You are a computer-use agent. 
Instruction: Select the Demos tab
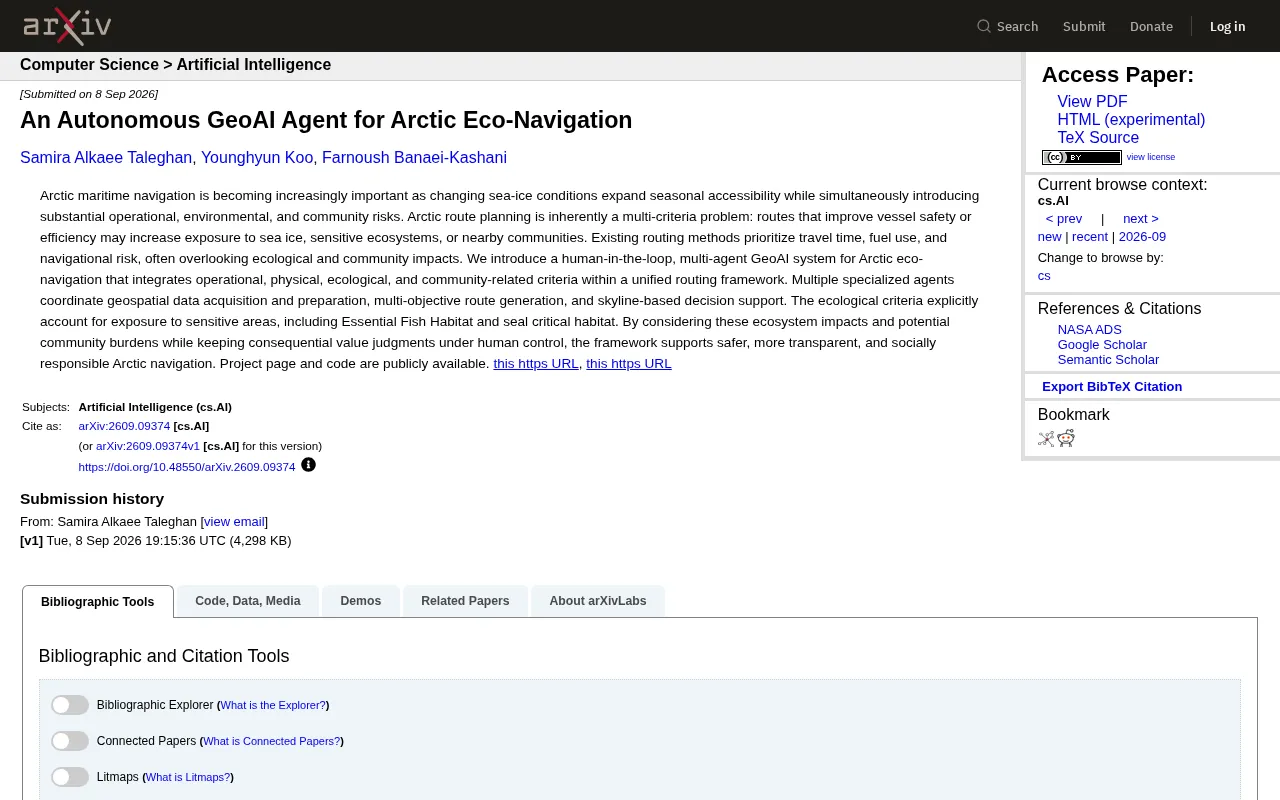pos(360,601)
